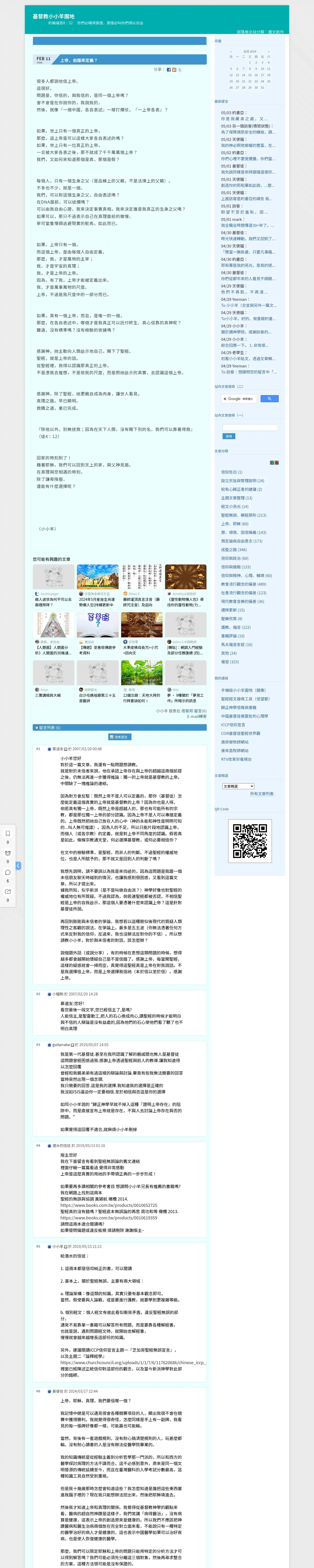Click the site search (一) text field

point(250,428)
